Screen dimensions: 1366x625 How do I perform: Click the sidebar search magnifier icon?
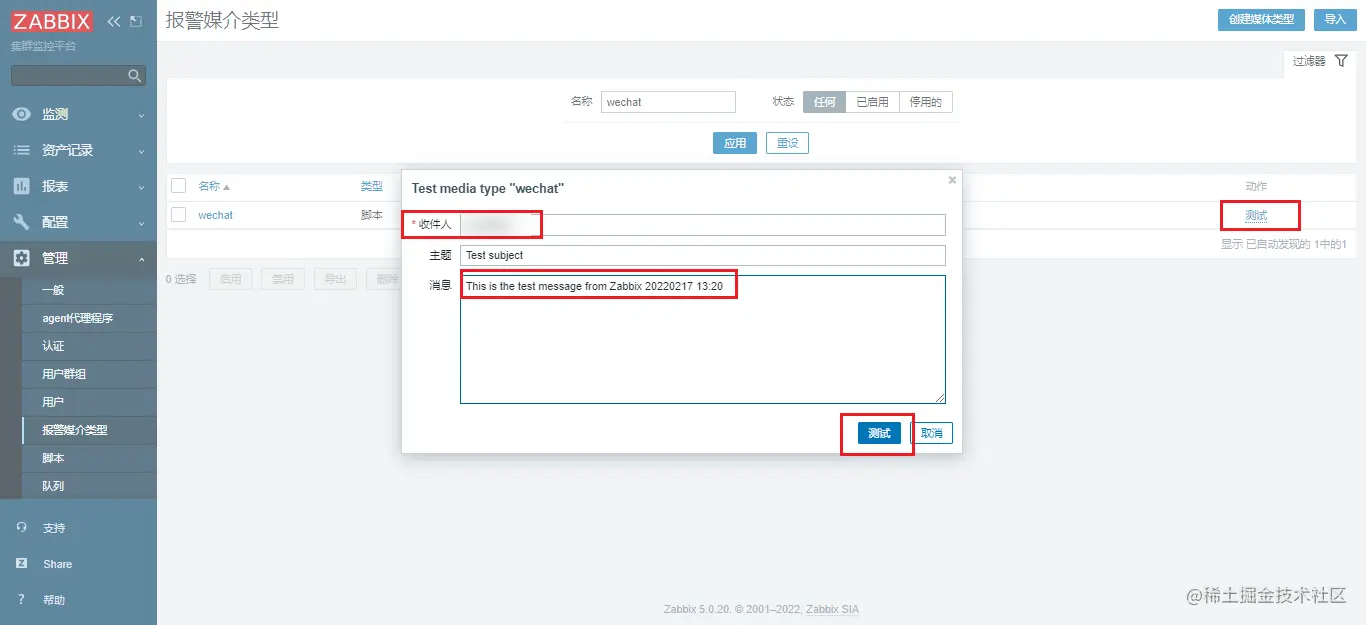tap(135, 75)
